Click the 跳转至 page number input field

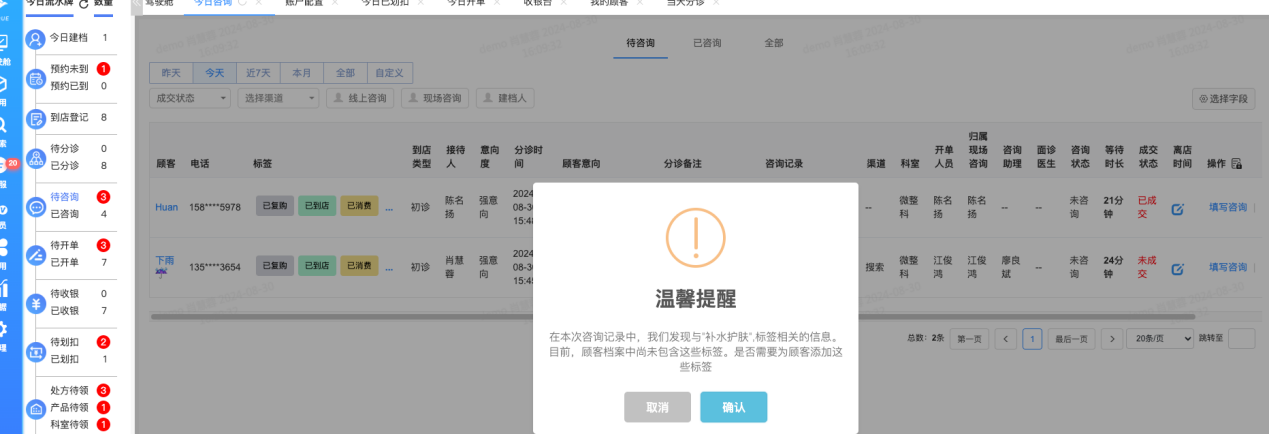coord(1240,338)
